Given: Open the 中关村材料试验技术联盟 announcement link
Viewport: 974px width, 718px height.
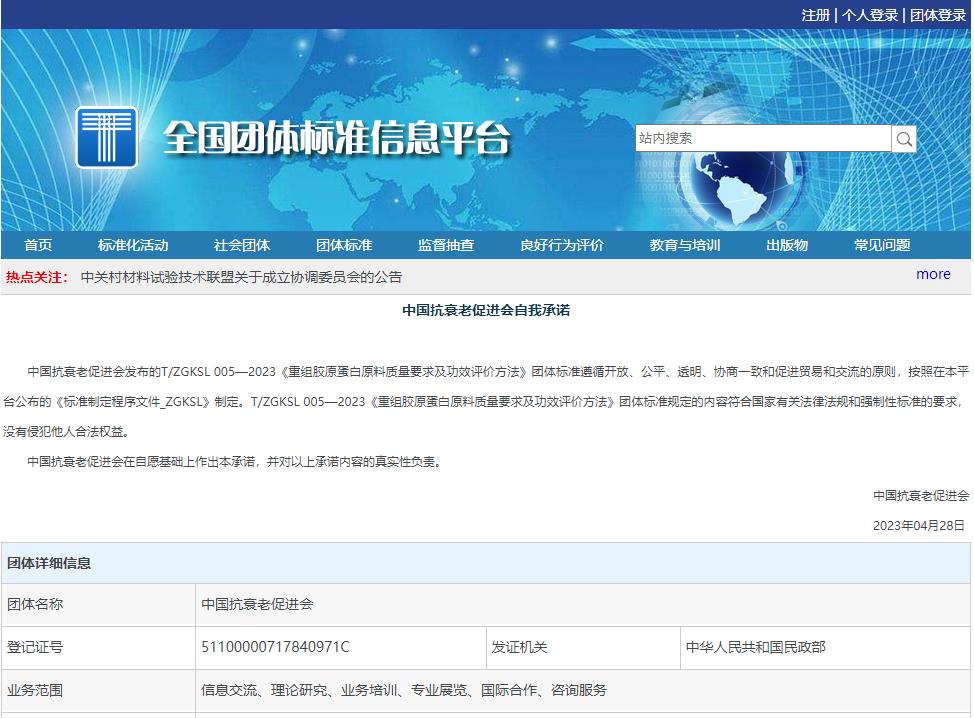Looking at the screenshot, I should [241, 277].
